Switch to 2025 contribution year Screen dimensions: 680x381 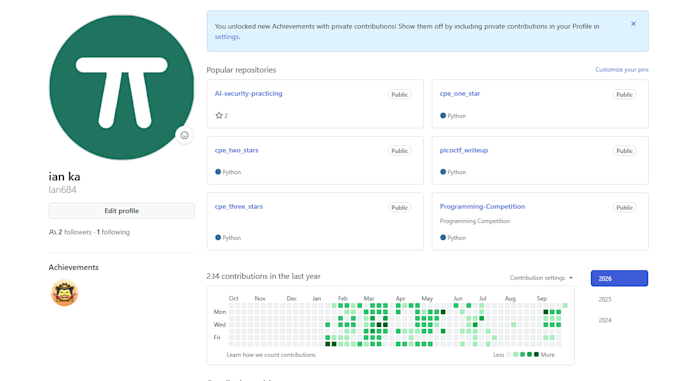tap(605, 300)
